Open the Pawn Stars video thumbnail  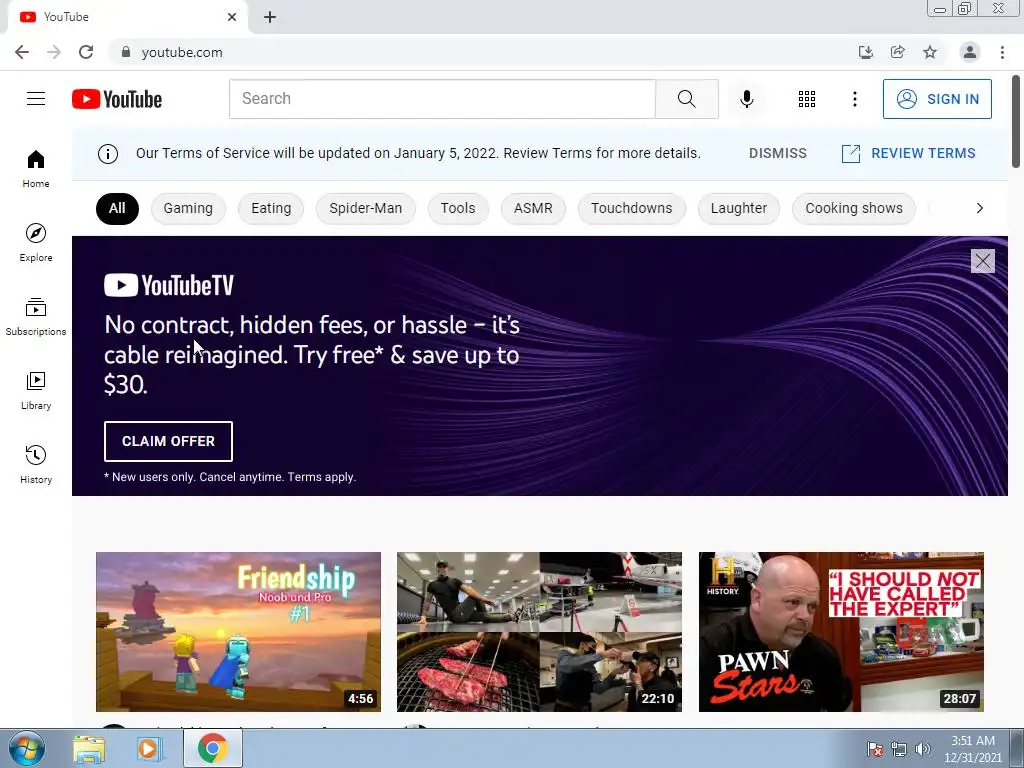point(841,632)
